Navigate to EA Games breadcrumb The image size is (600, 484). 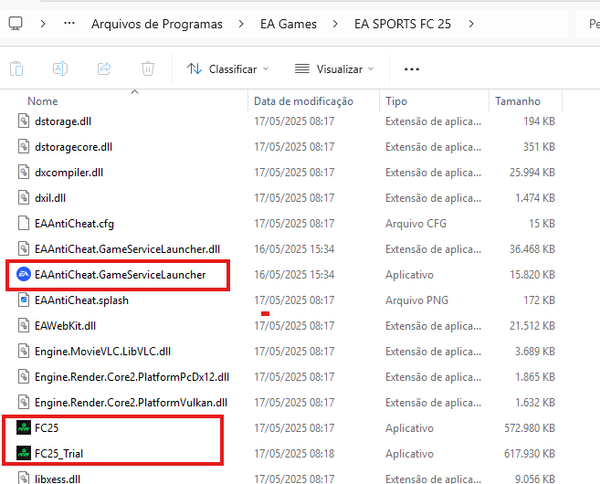[x=289, y=24]
